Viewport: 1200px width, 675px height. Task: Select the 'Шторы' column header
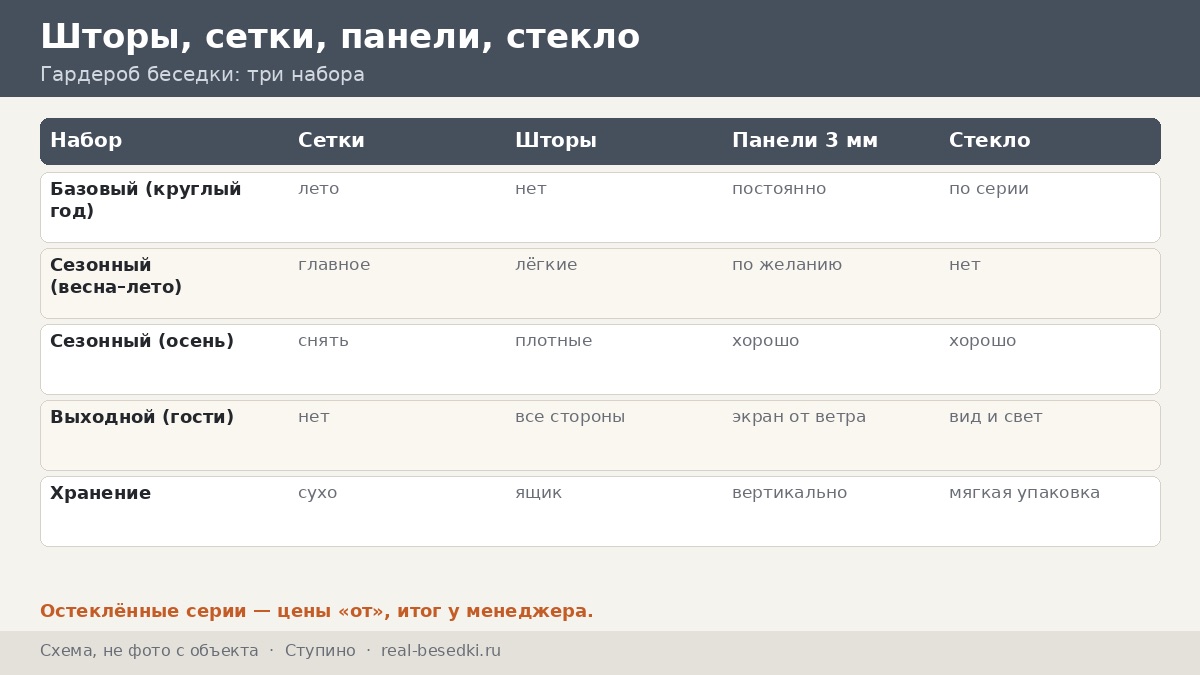coord(556,141)
